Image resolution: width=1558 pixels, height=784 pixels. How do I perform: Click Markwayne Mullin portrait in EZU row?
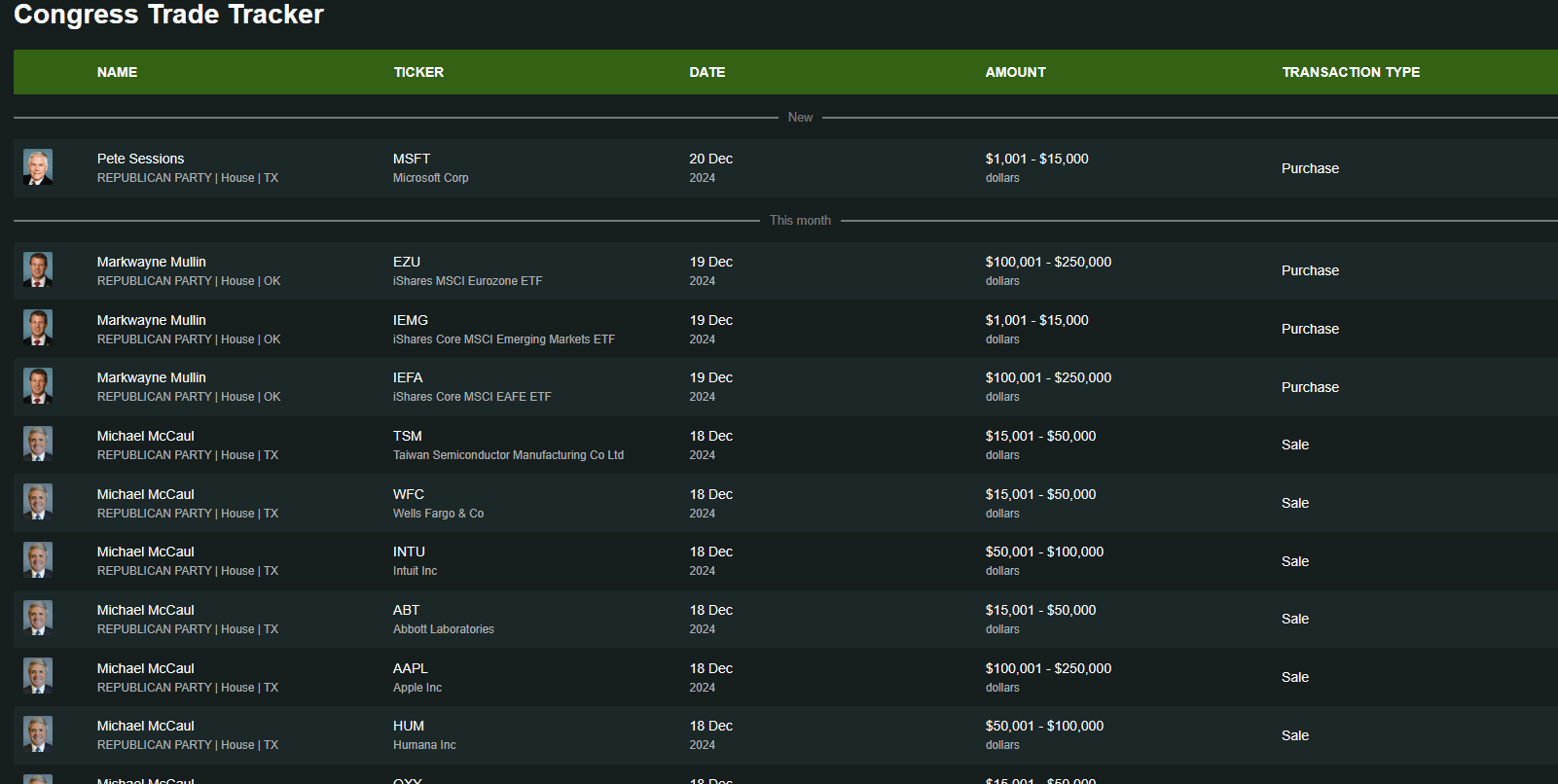point(38,270)
